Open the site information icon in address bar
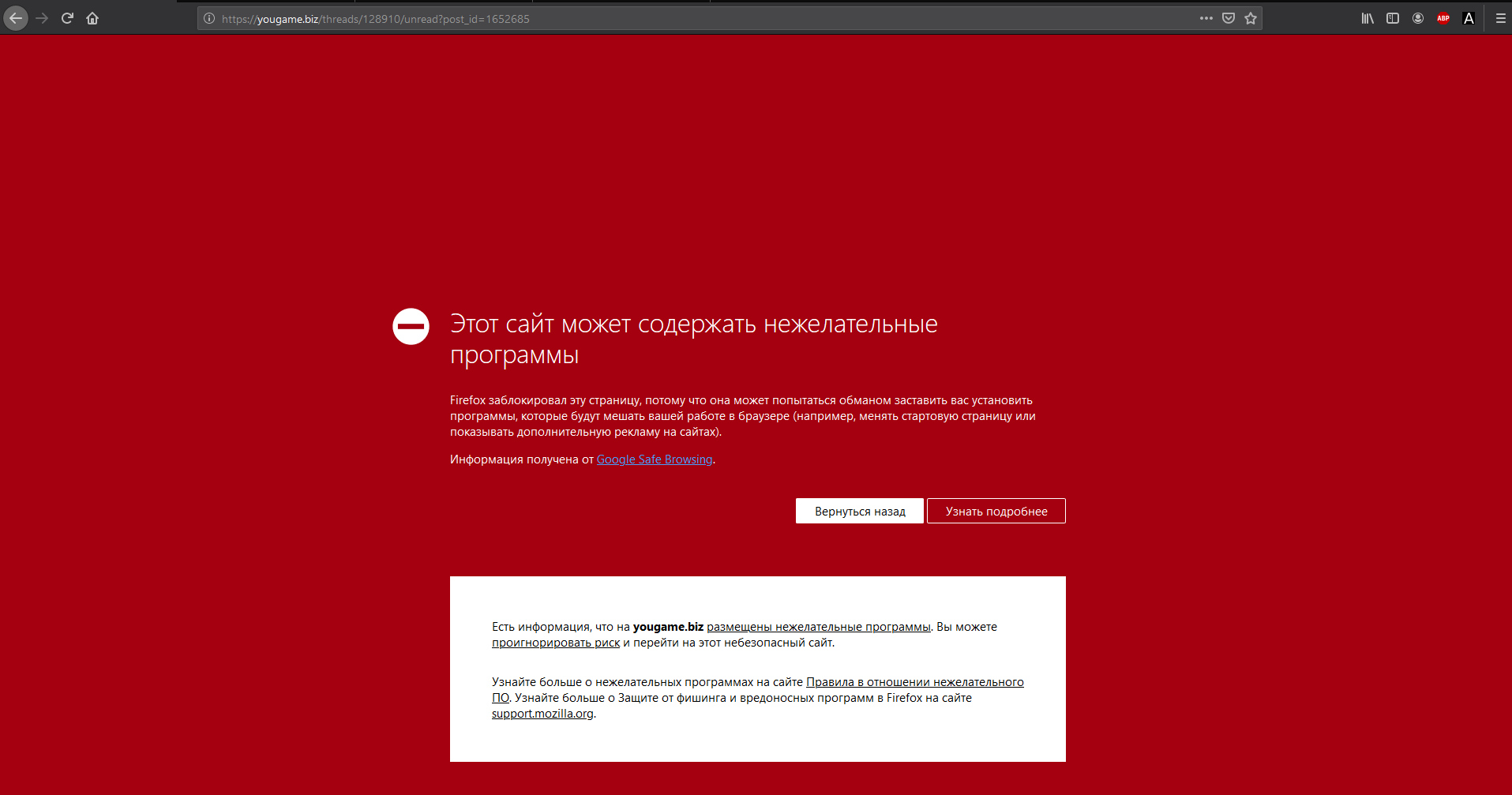Viewport: 1512px width, 795px height. pyautogui.click(x=209, y=18)
